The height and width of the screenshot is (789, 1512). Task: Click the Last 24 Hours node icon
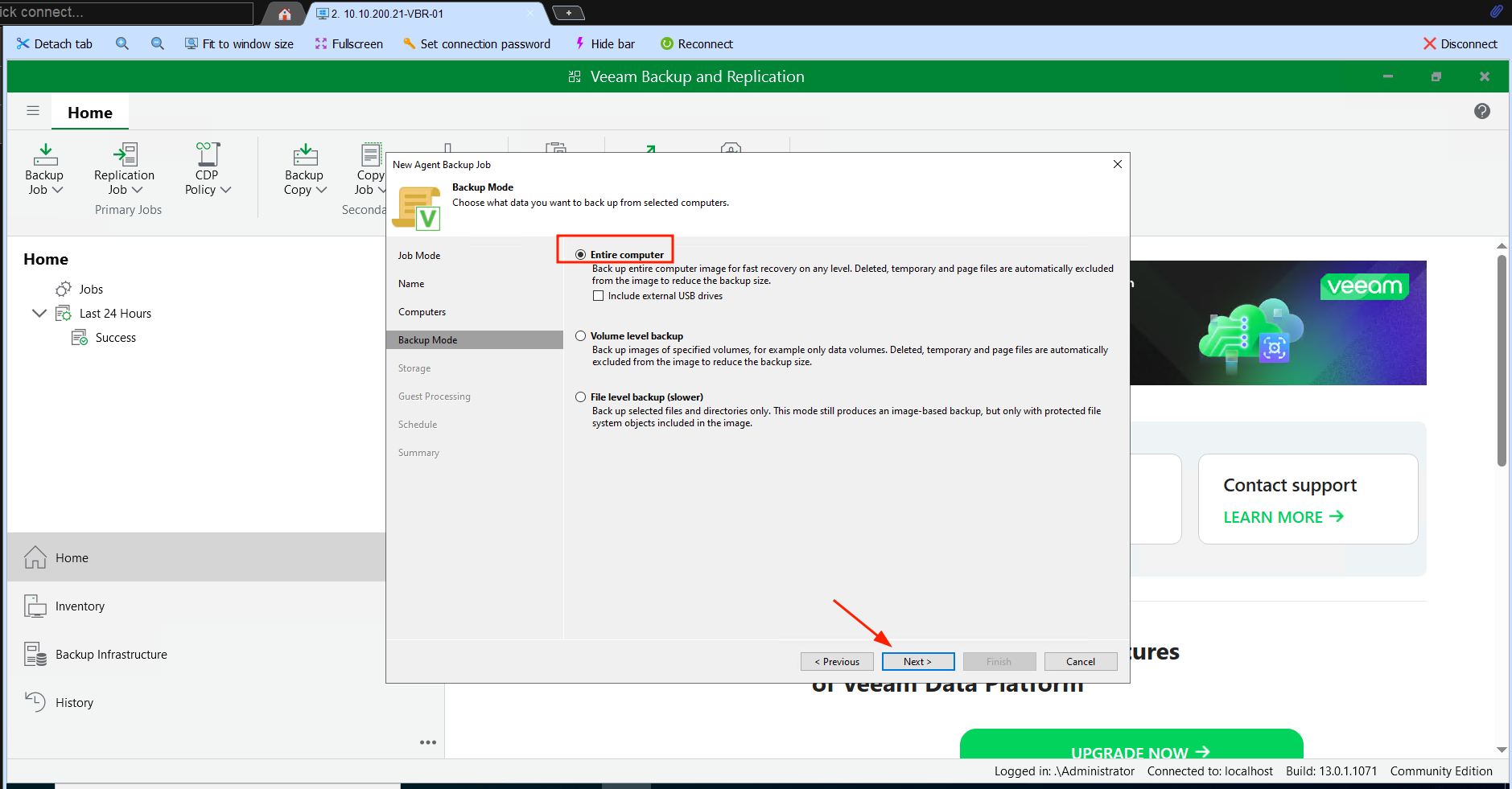[64, 313]
